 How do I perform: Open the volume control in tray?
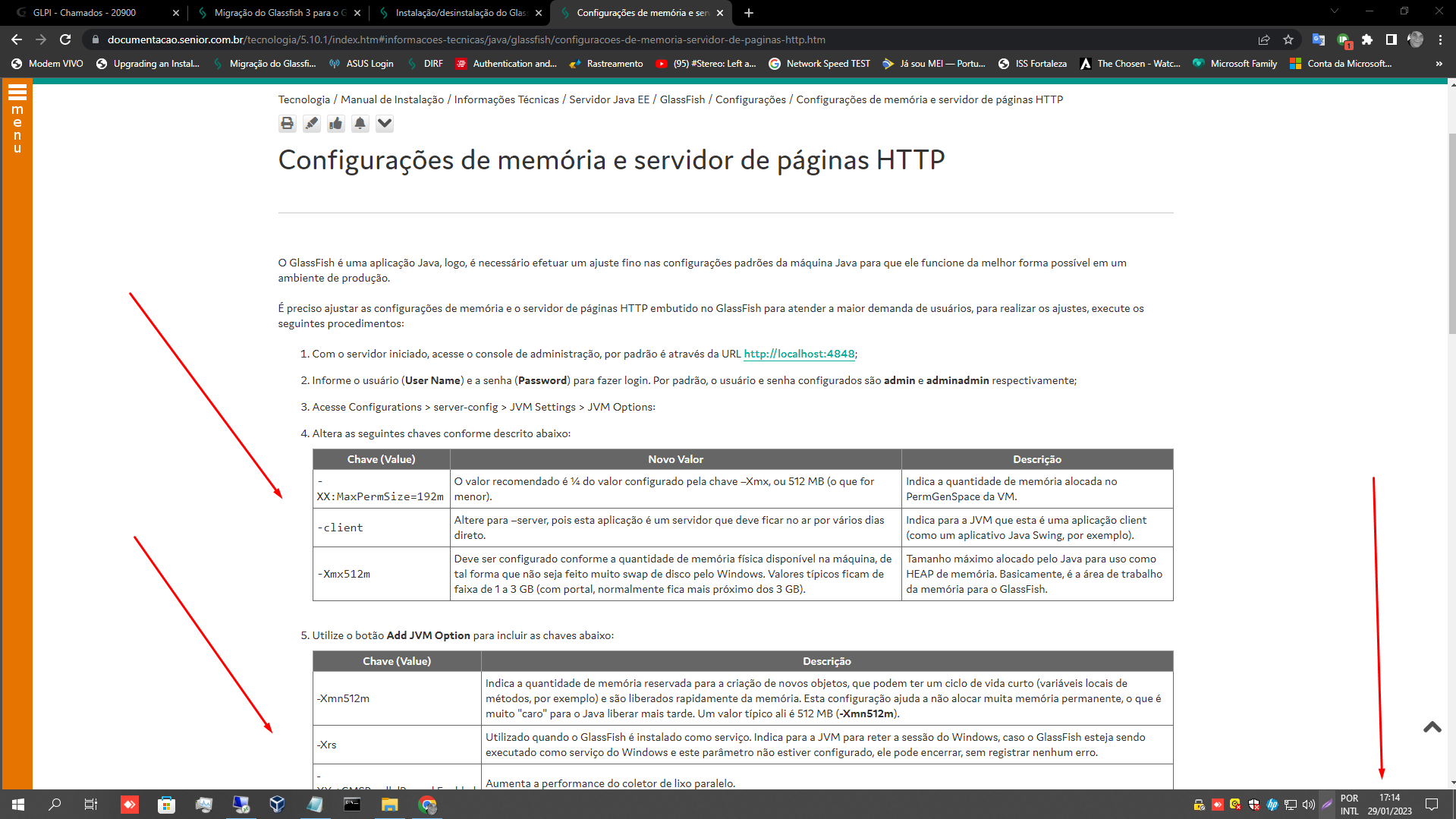coord(1309,805)
